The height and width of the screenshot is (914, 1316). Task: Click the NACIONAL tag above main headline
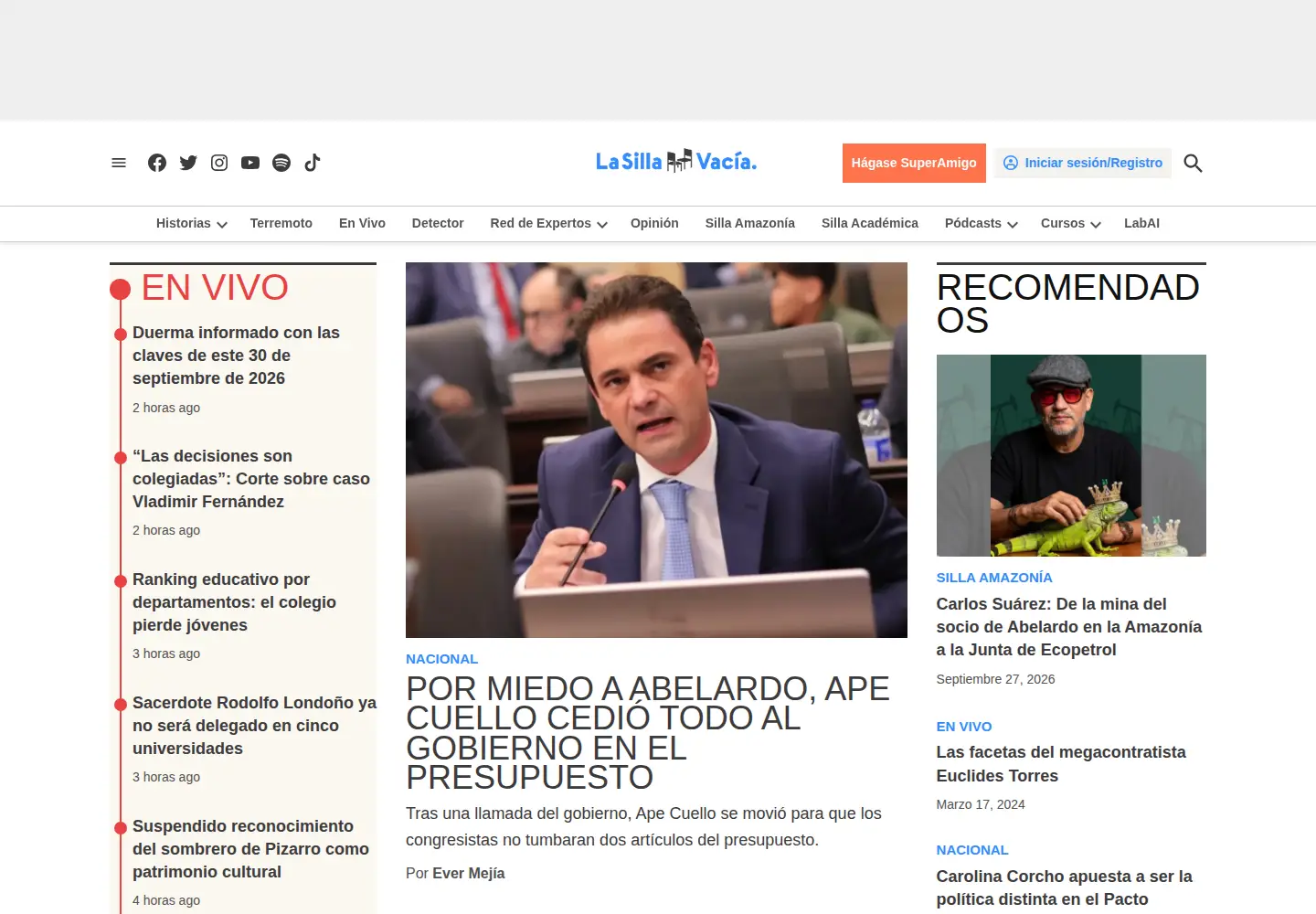point(441,659)
